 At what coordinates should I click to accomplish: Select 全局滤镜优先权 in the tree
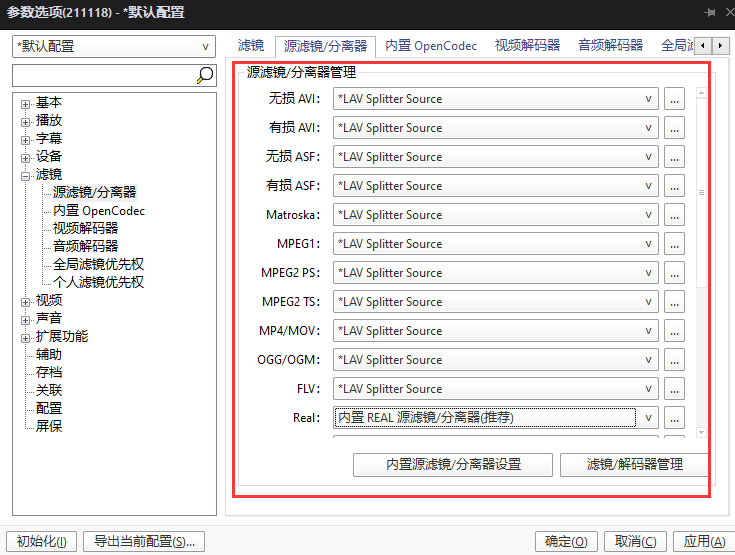98,264
